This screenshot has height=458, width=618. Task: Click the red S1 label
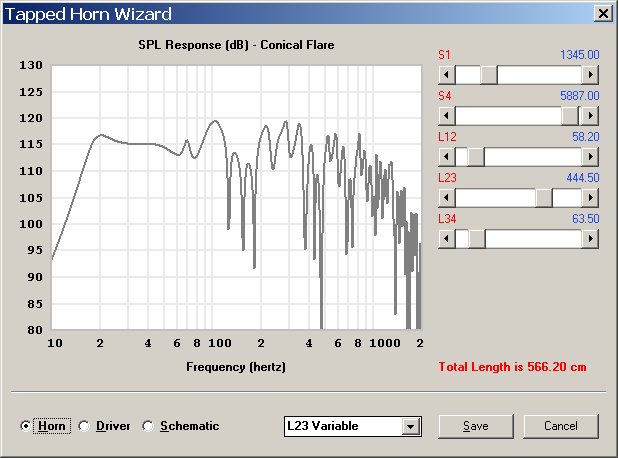[x=444, y=55]
